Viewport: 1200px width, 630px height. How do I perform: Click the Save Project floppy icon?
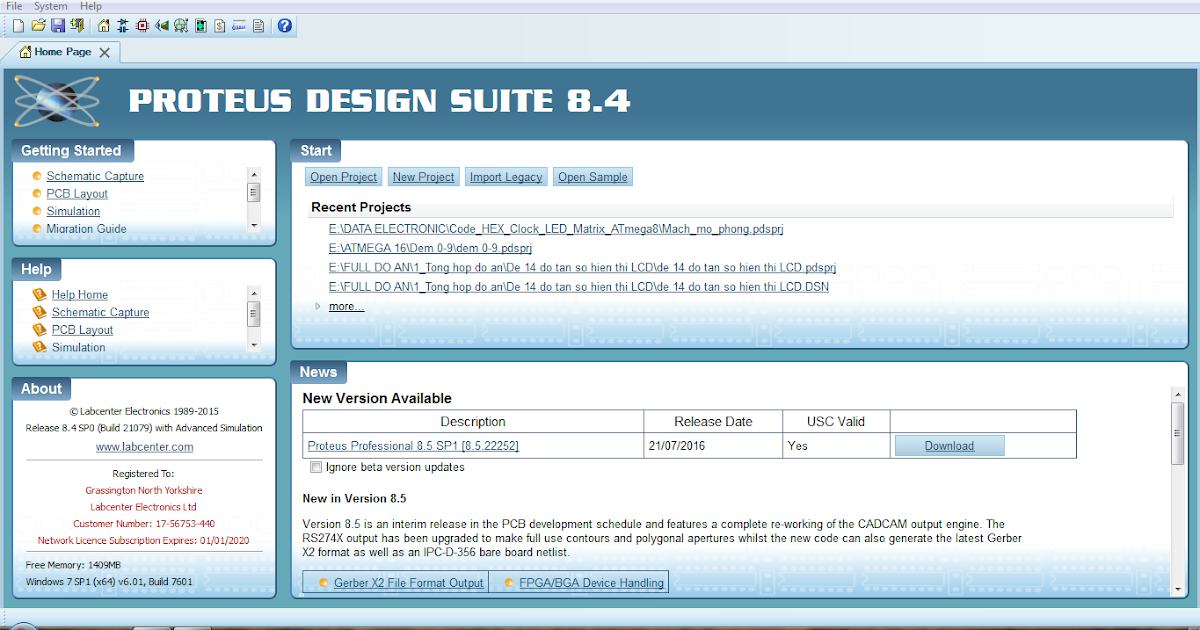pyautogui.click(x=58, y=26)
